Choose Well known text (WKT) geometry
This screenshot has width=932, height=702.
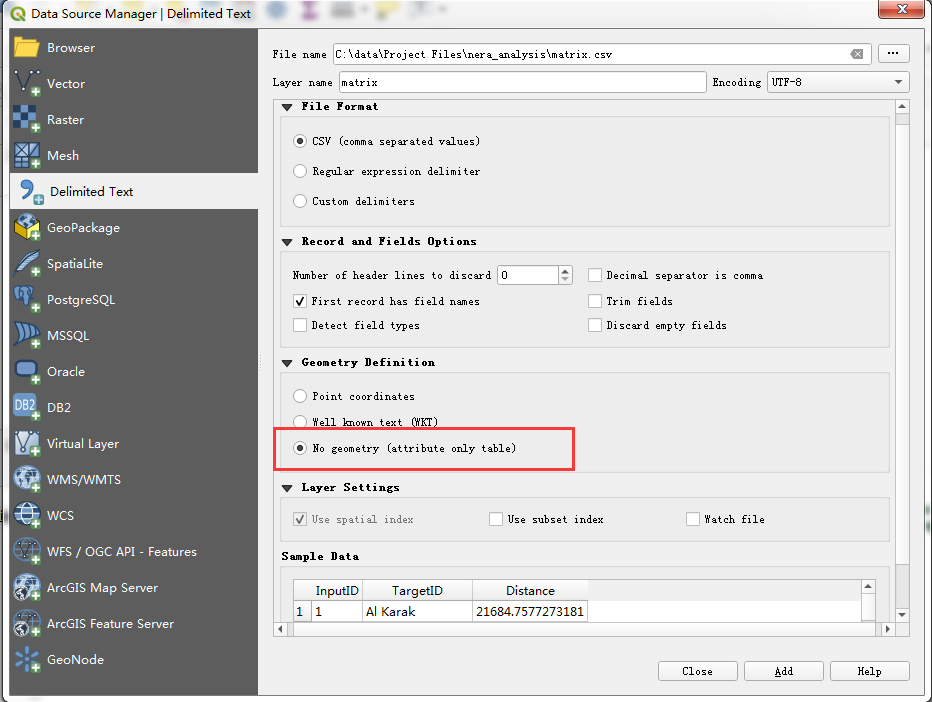click(x=300, y=422)
